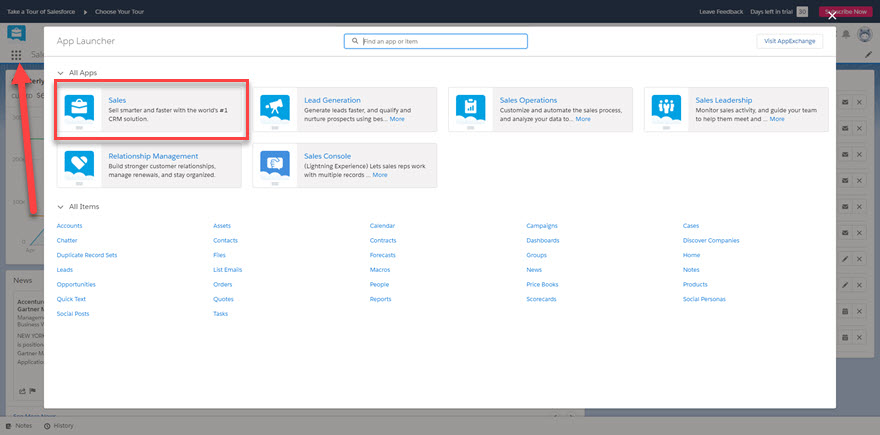Open Relationship Management heart icon
Screen dimensions: 880x435
(x=79, y=164)
